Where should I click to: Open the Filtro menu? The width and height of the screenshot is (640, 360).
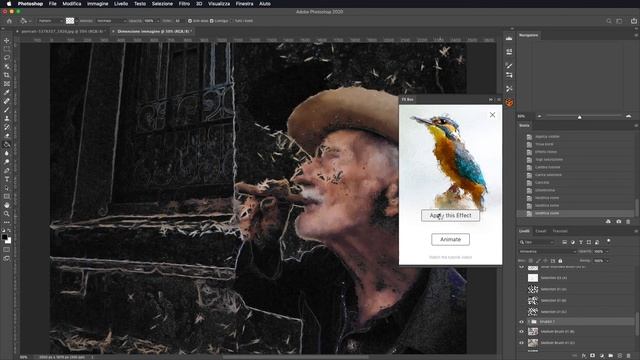184,4
